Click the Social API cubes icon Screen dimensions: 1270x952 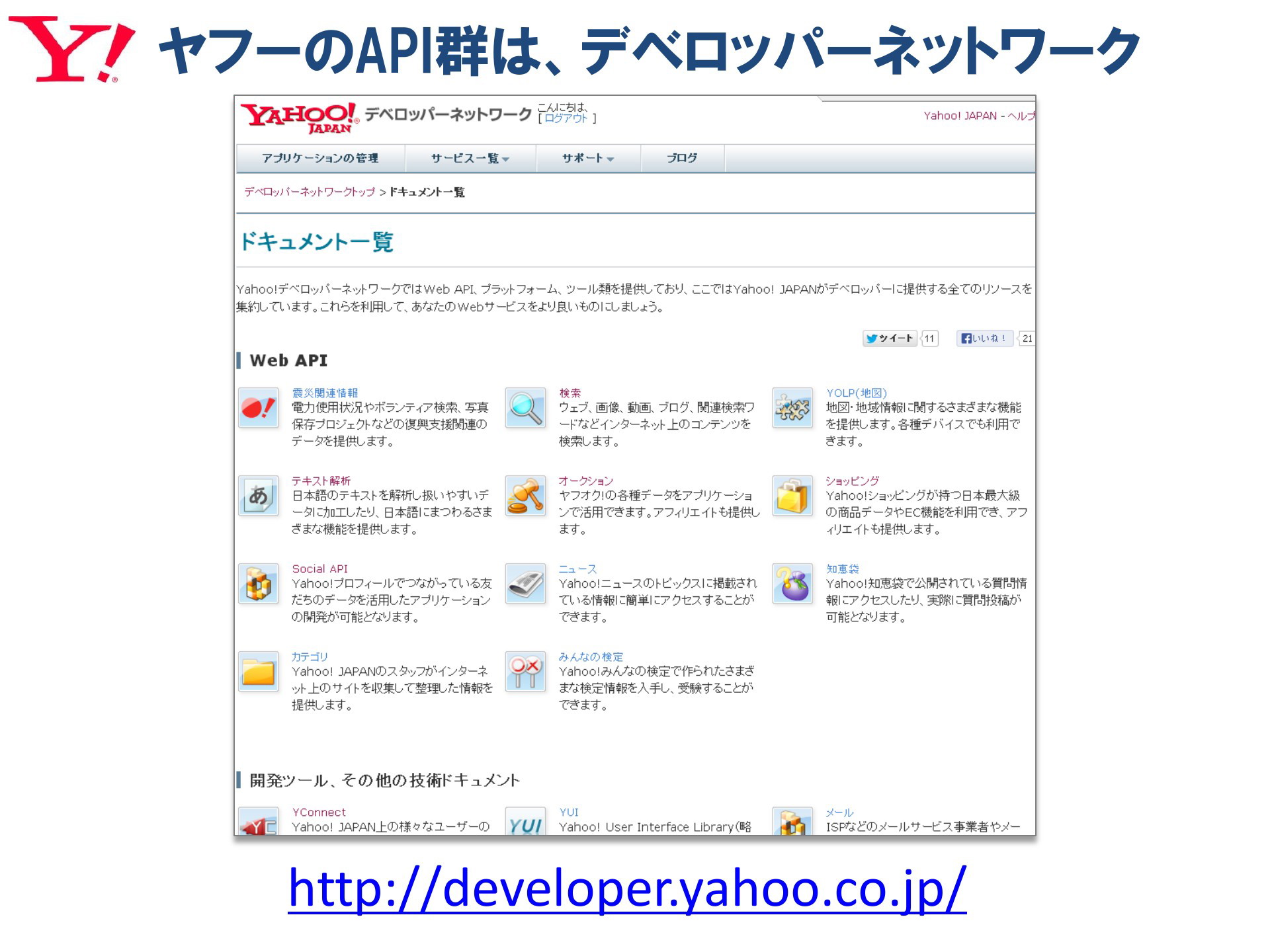coord(258,584)
